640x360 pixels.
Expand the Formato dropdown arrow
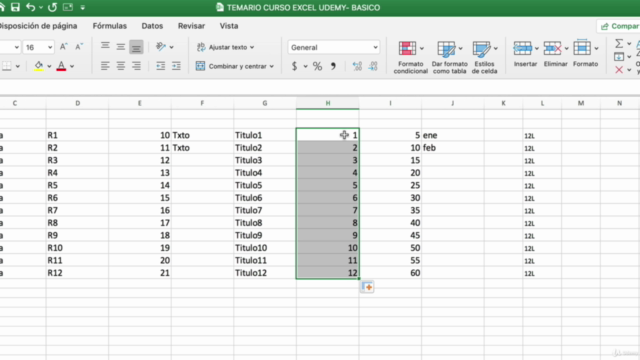tap(596, 49)
